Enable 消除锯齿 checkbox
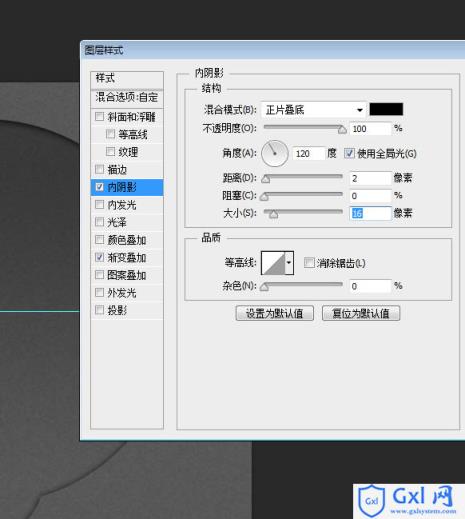 309,263
